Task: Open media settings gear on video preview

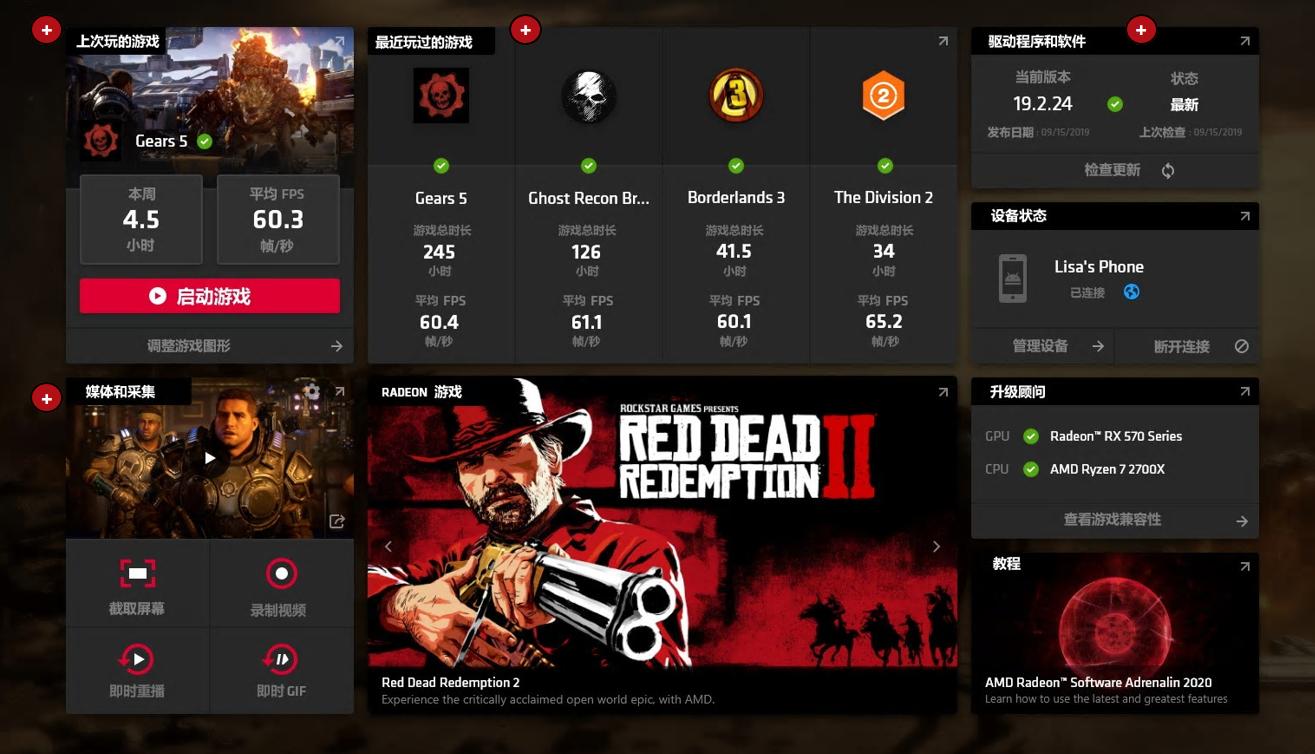Action: [312, 391]
